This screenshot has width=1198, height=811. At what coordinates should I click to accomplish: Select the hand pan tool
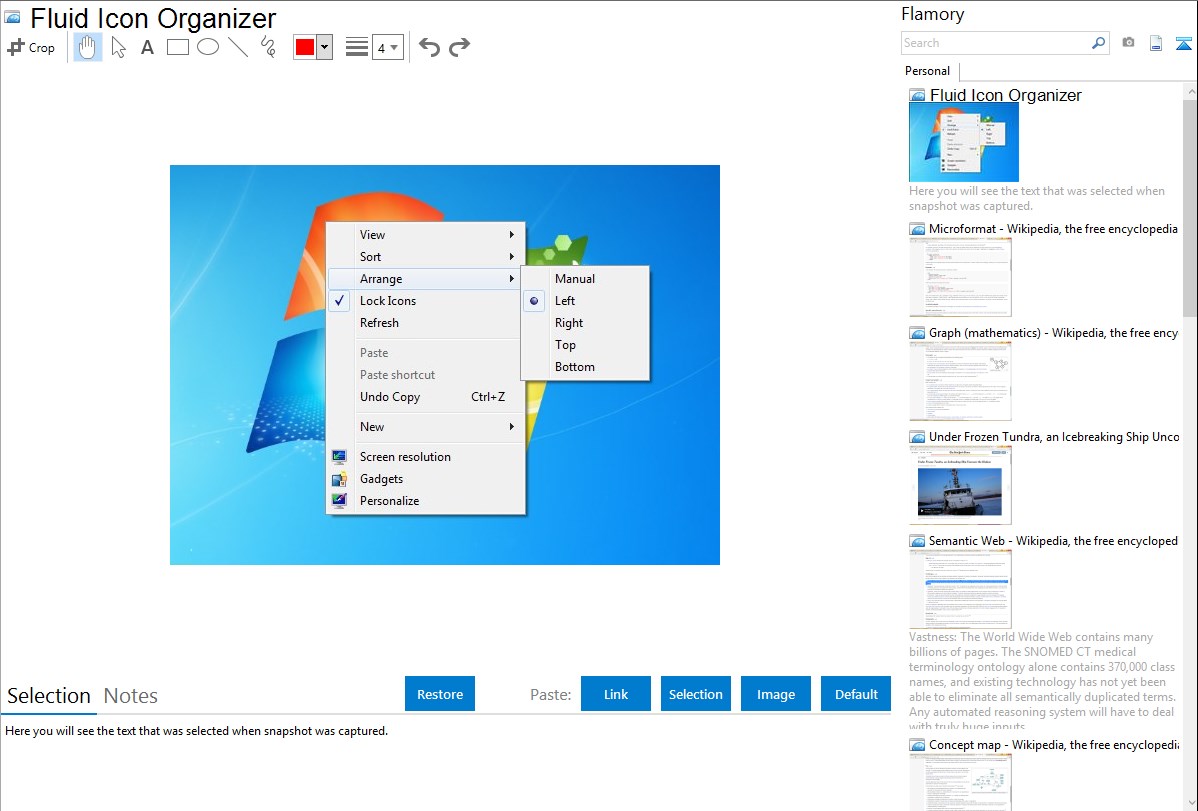[x=87, y=46]
